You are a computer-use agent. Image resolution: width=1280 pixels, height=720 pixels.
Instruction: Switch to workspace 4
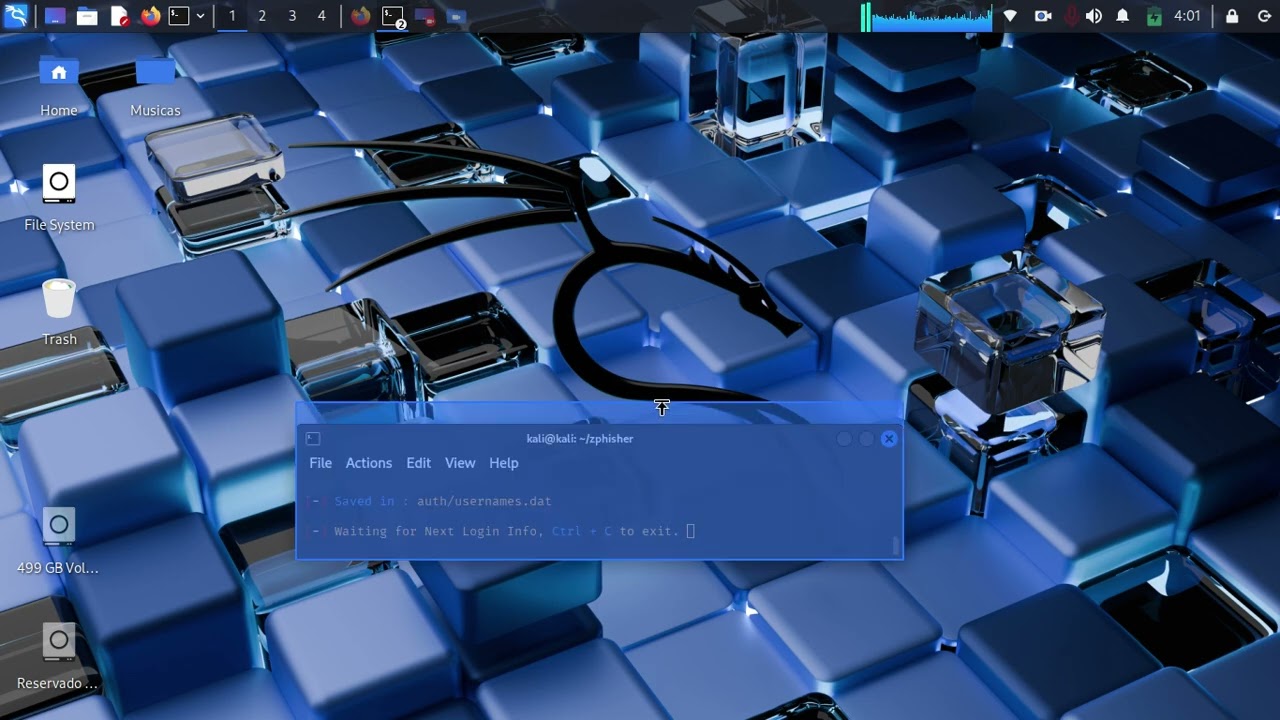point(321,16)
